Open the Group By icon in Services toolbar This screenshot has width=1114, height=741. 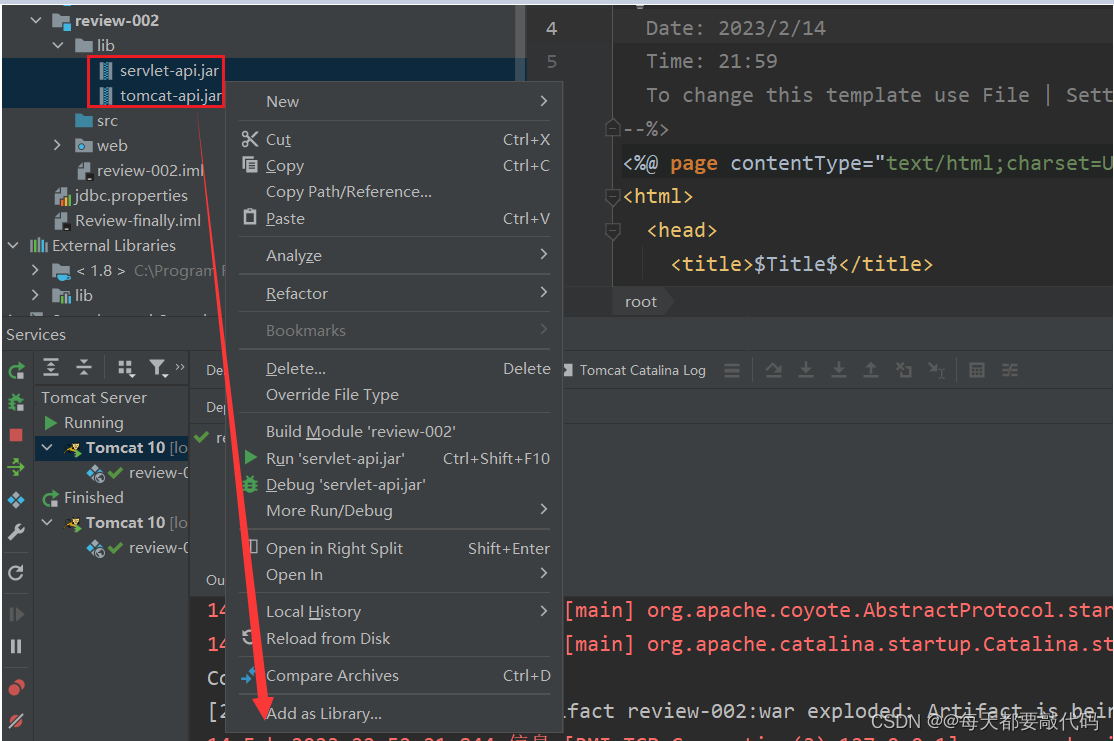(126, 367)
